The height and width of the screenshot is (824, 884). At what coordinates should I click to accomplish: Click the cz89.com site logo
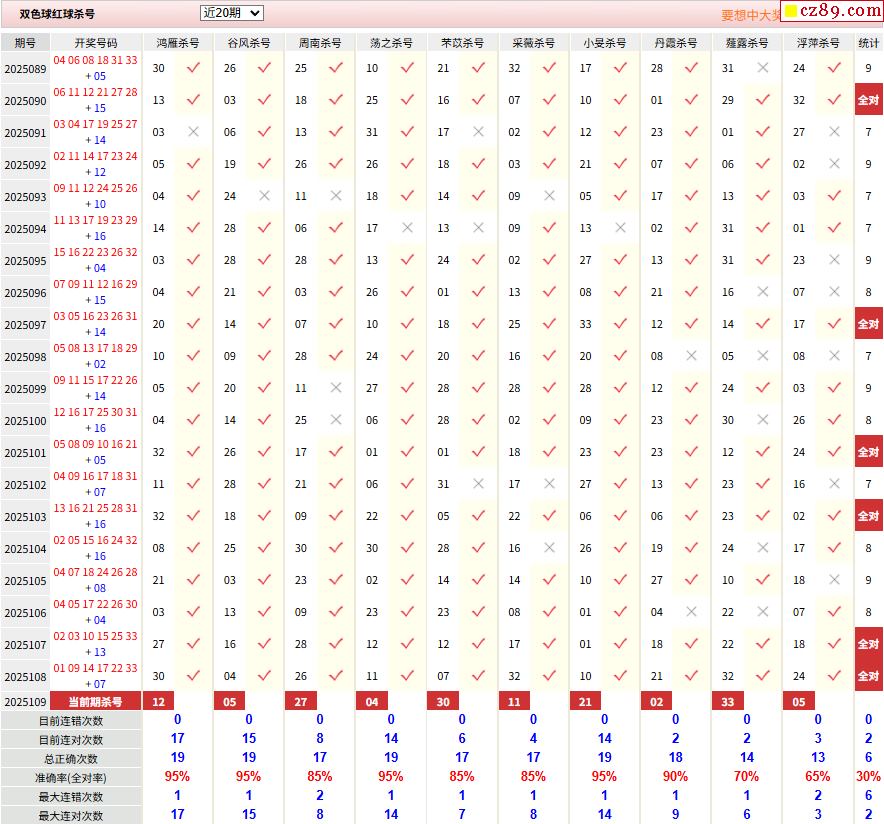[831, 11]
